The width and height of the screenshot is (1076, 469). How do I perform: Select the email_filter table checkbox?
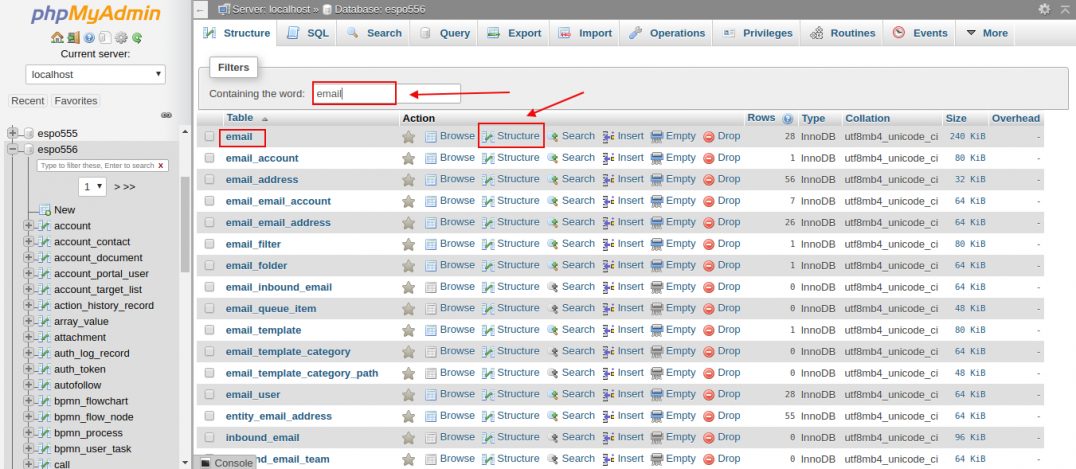(x=210, y=244)
